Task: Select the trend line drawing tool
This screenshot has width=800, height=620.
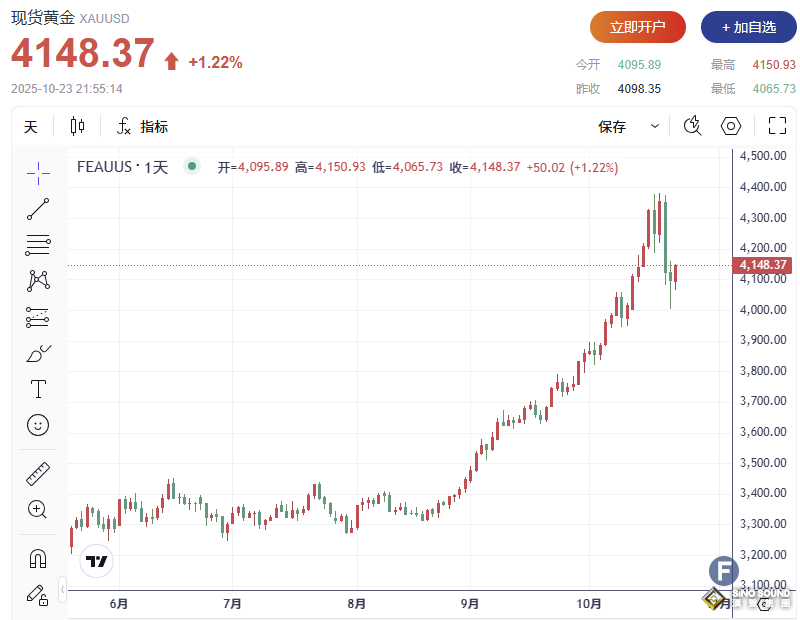Action: [x=38, y=209]
